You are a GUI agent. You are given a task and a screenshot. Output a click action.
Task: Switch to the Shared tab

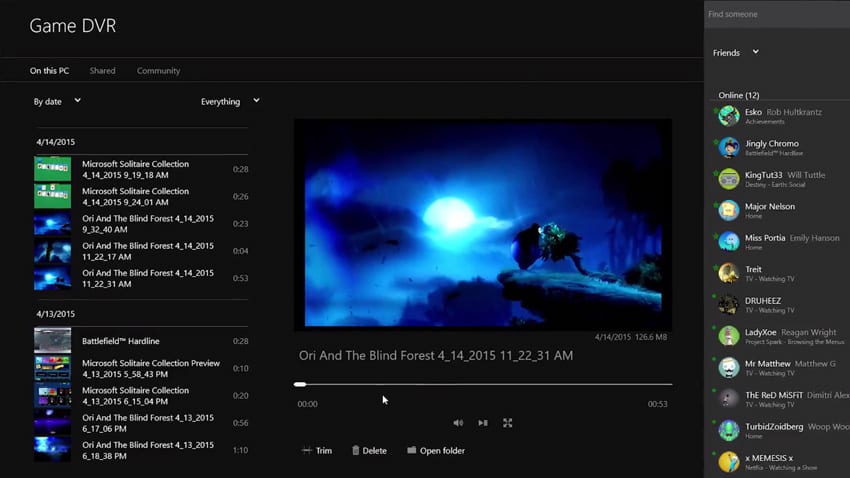pyautogui.click(x=102, y=70)
